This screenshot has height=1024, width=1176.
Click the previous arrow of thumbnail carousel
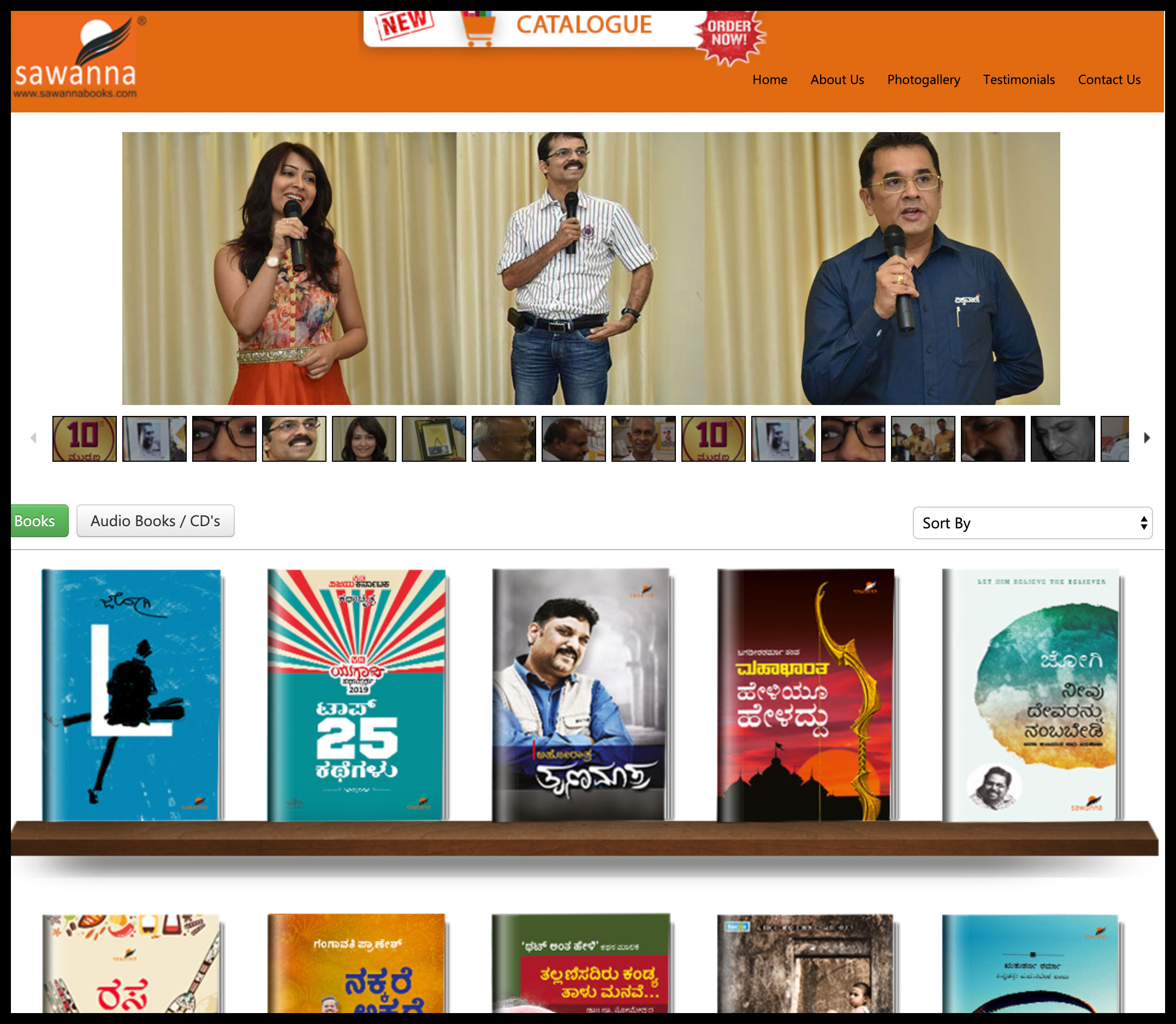coord(34,438)
